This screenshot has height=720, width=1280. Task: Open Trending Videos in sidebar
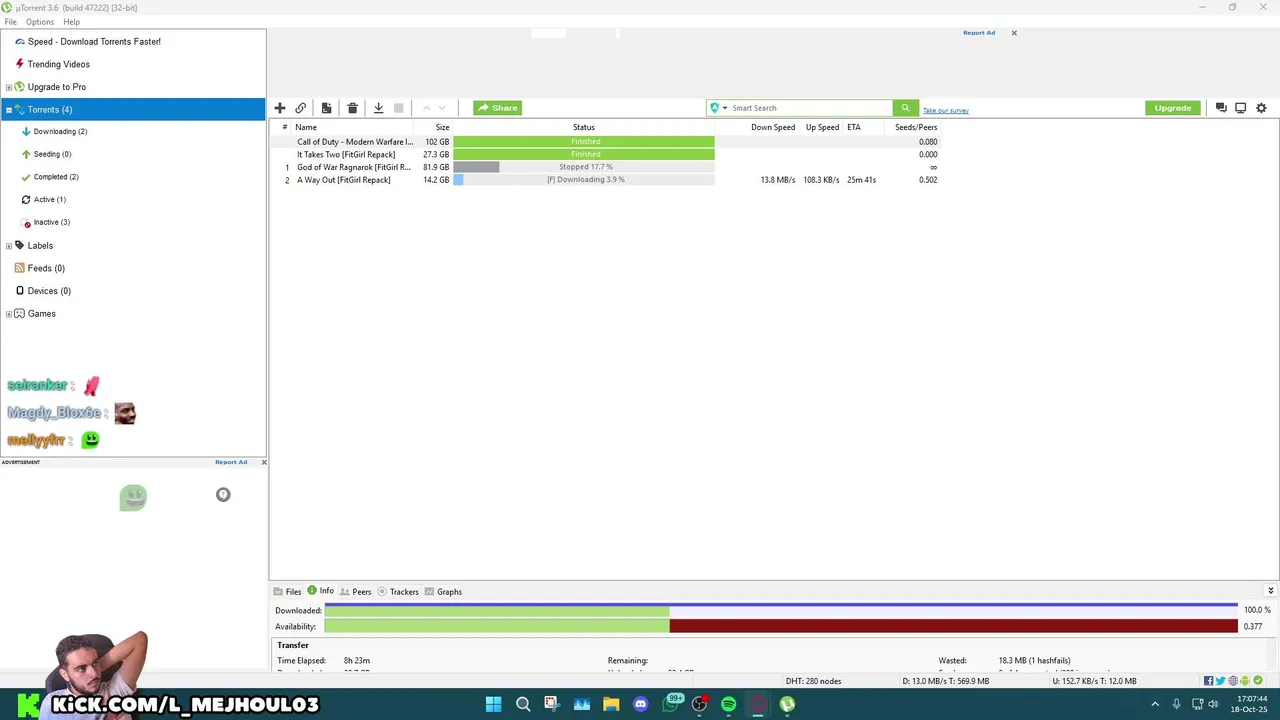click(x=58, y=64)
